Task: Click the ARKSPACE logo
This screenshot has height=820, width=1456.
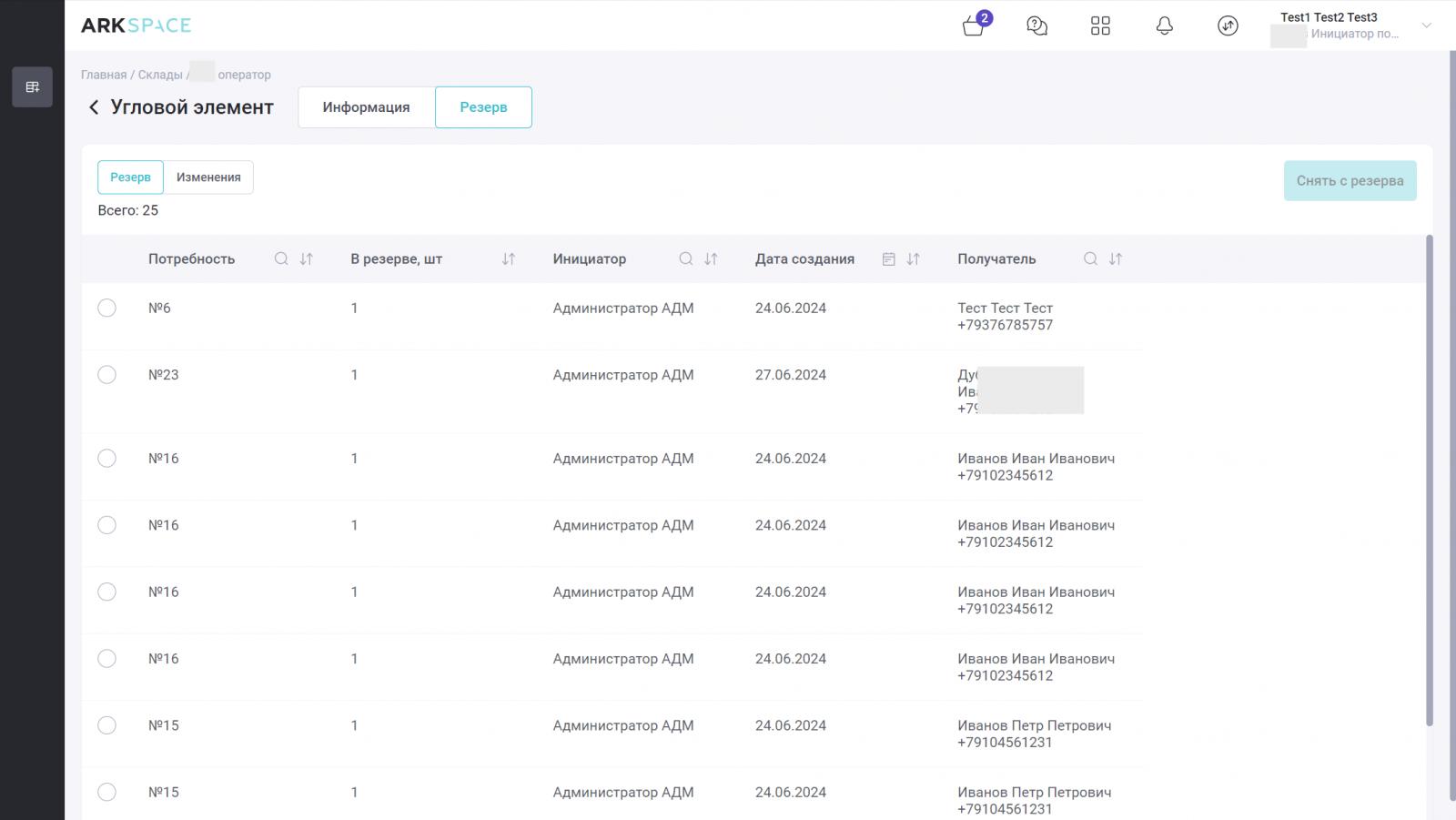Action: pyautogui.click(x=136, y=25)
